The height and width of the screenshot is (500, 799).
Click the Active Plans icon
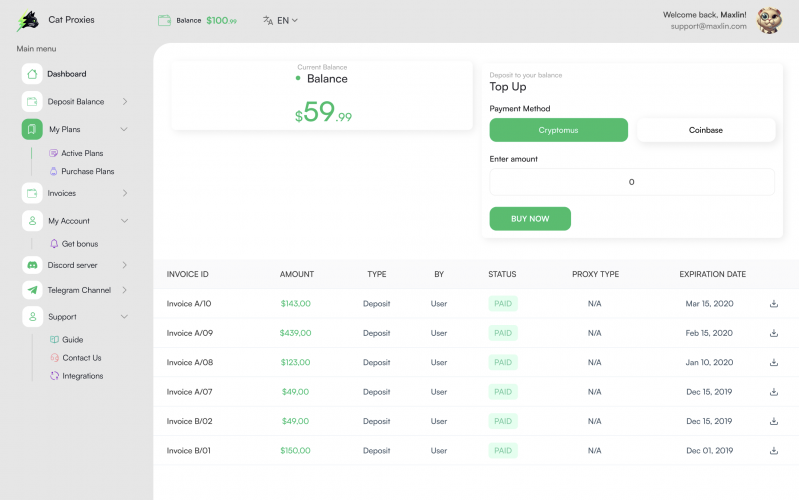[x=53, y=153]
